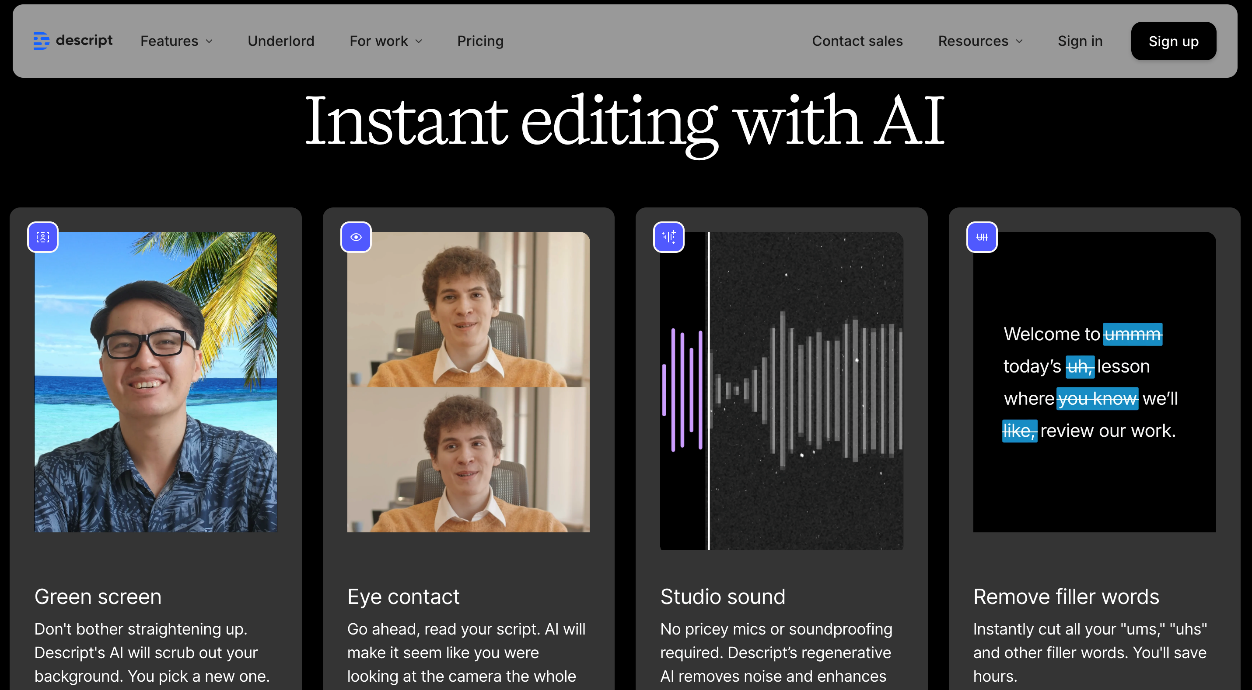Click the Remove filler words card title
This screenshot has width=1252, height=690.
[1066, 597]
